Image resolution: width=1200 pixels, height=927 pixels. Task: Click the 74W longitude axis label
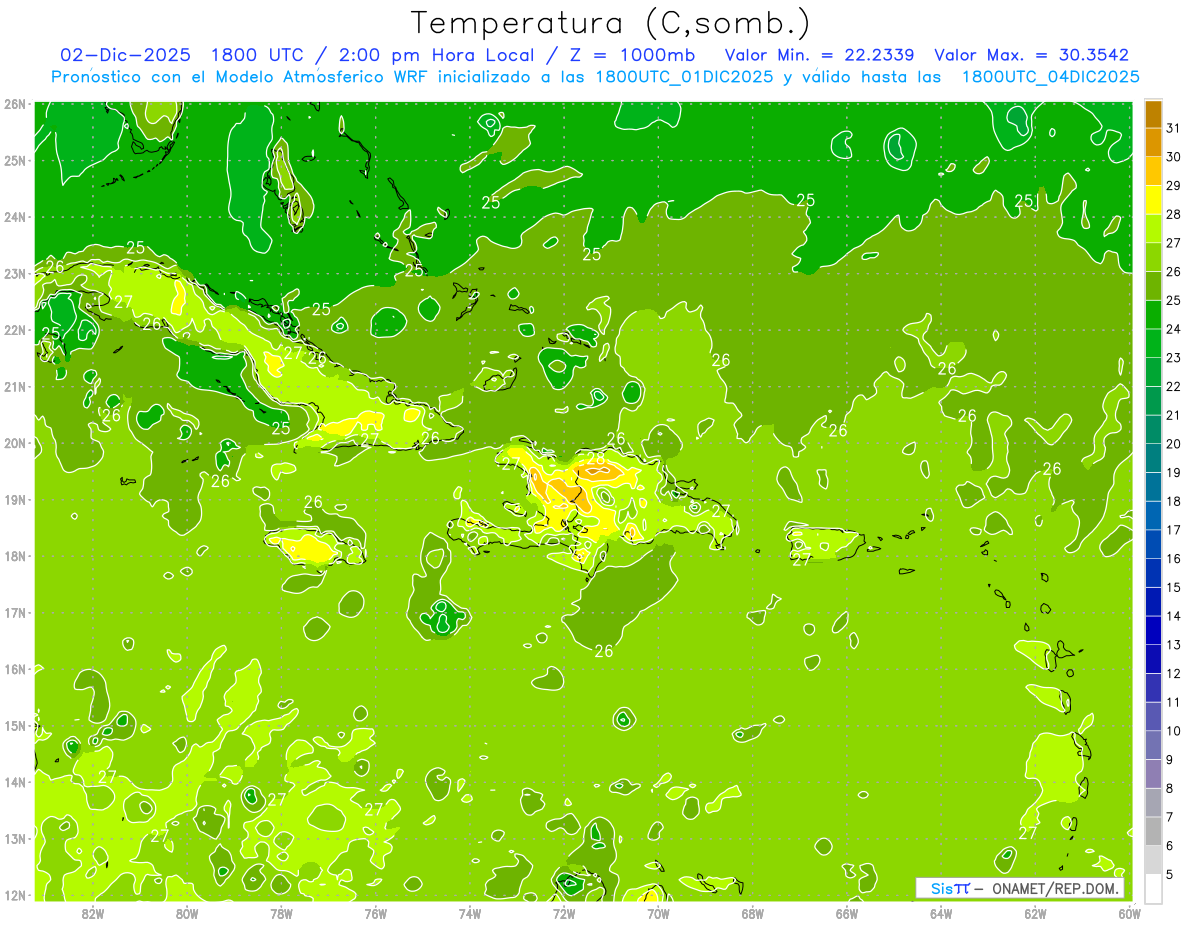coord(470,913)
